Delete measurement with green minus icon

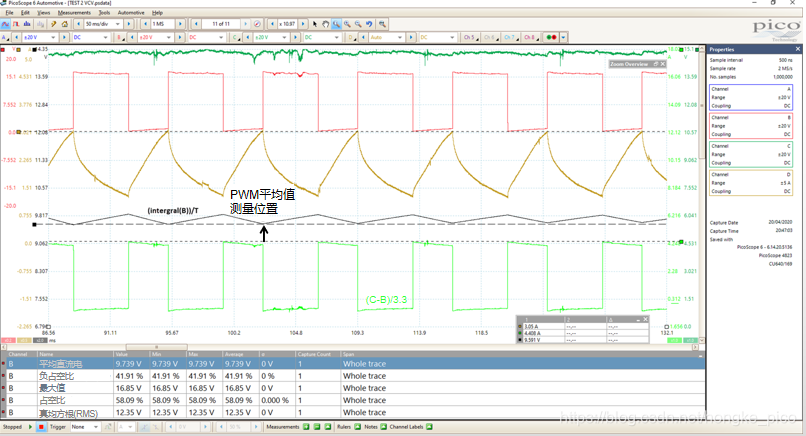point(317,427)
